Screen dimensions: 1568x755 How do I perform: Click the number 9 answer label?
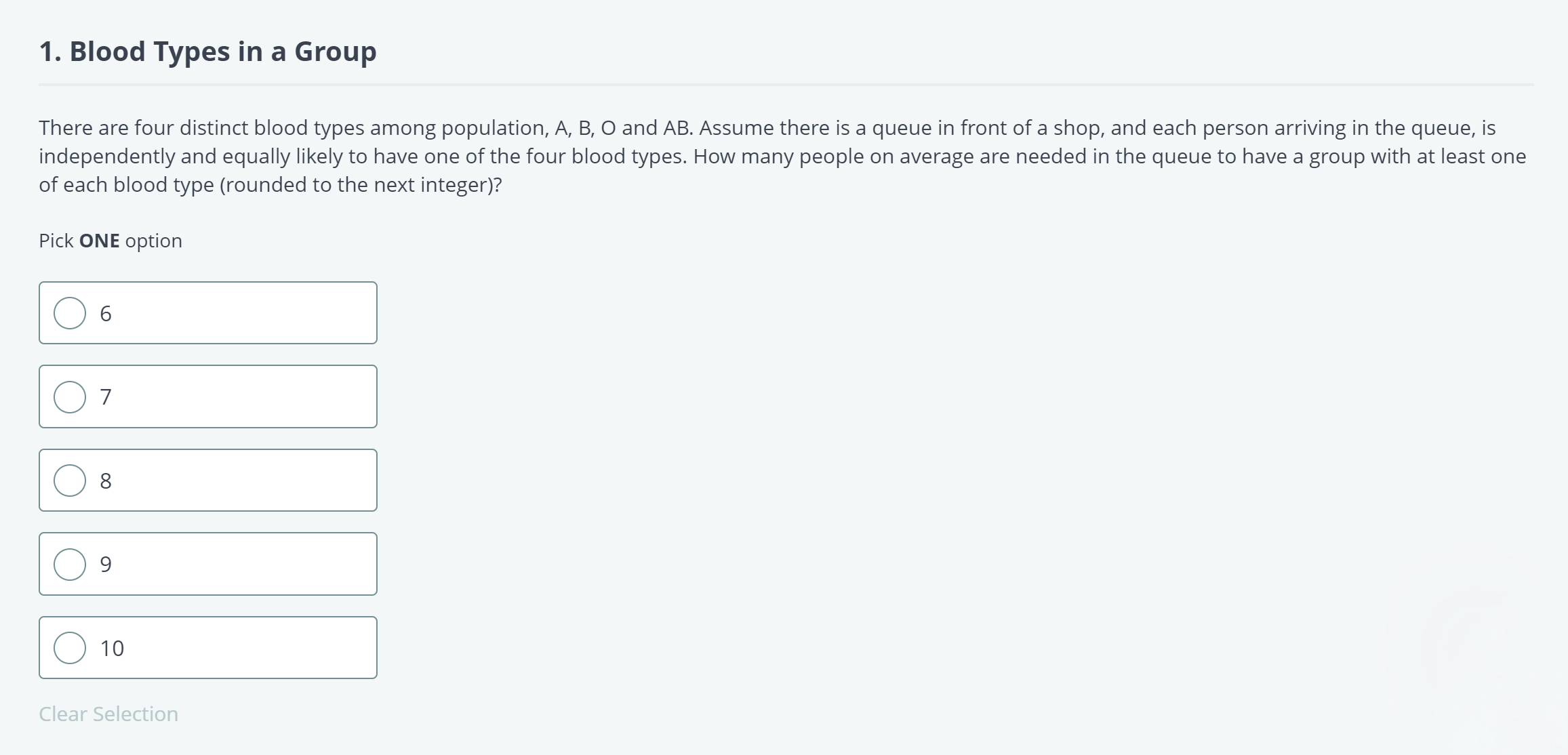(106, 565)
